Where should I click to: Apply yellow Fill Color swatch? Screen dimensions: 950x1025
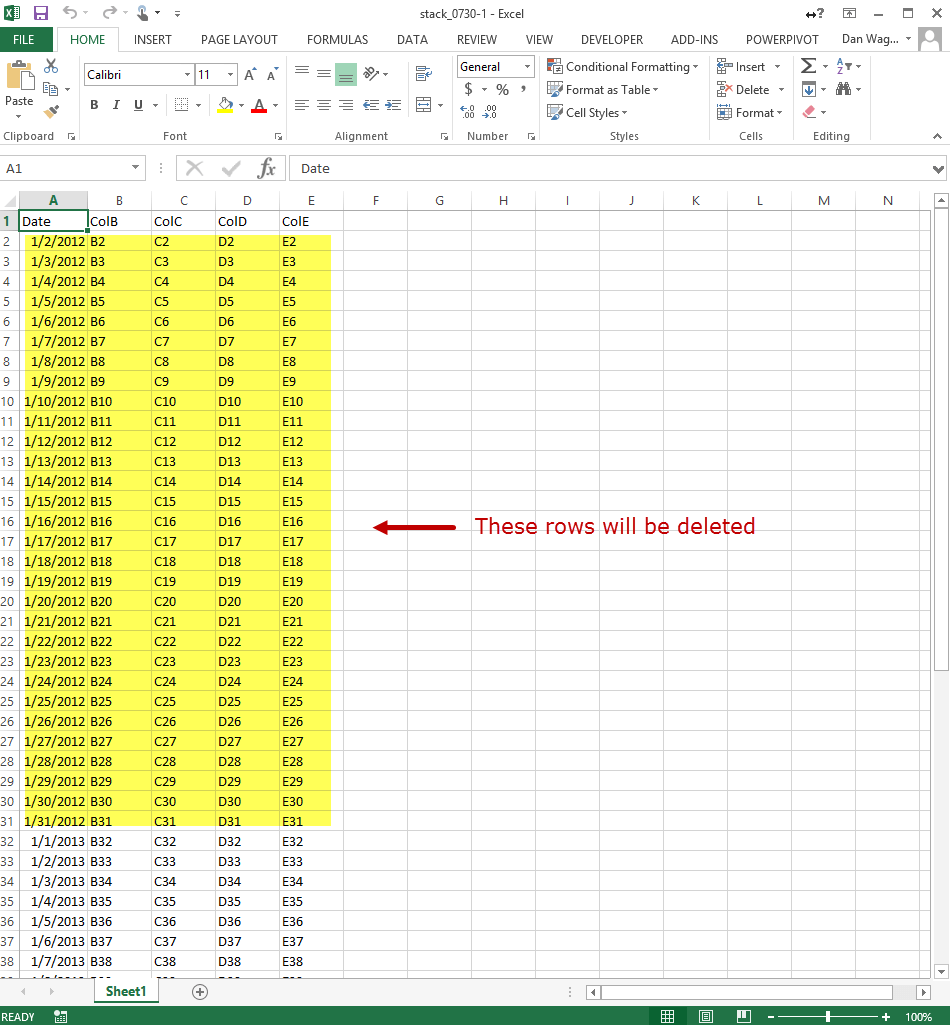coord(225,105)
